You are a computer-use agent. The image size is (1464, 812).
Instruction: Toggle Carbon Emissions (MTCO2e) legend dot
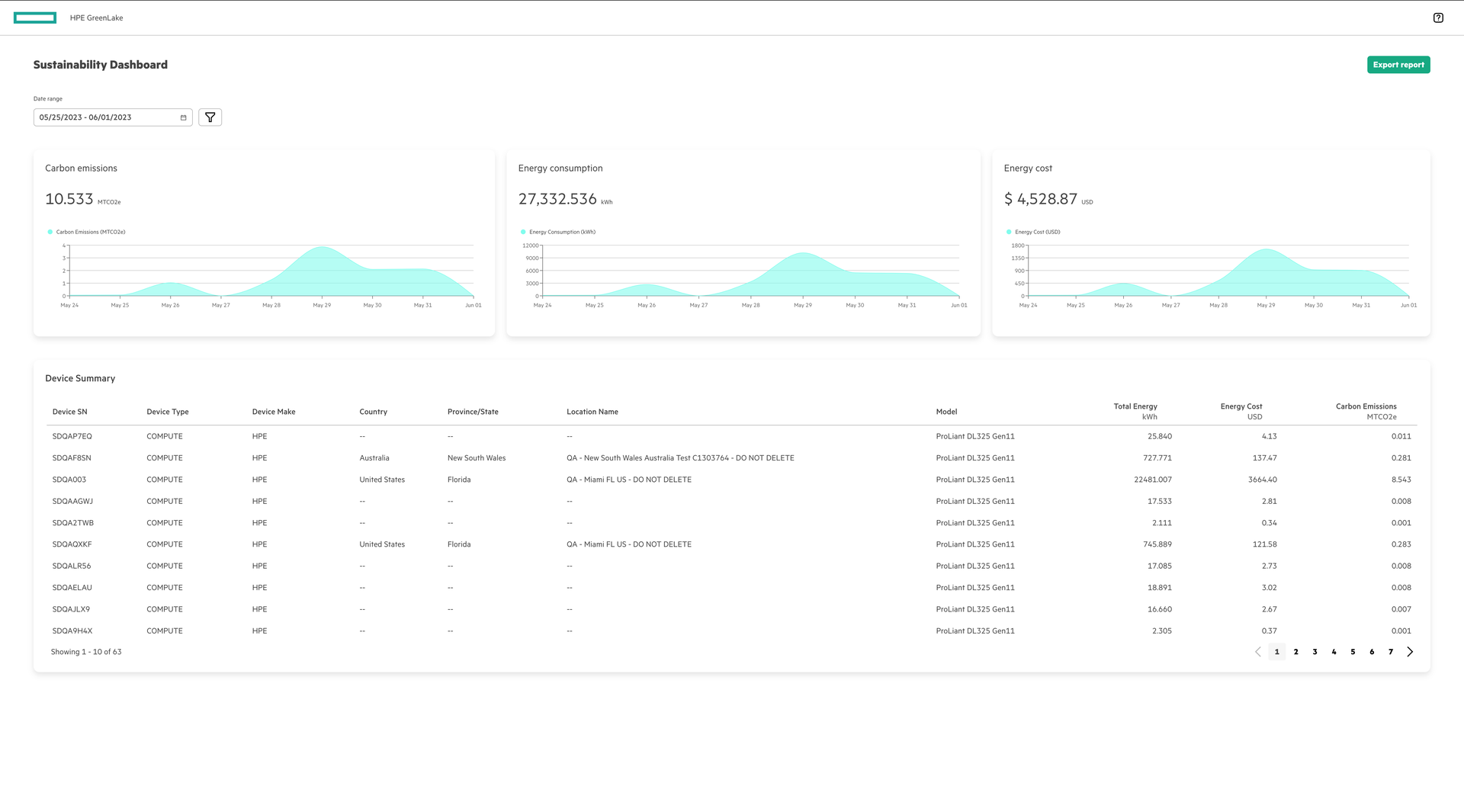tap(50, 232)
